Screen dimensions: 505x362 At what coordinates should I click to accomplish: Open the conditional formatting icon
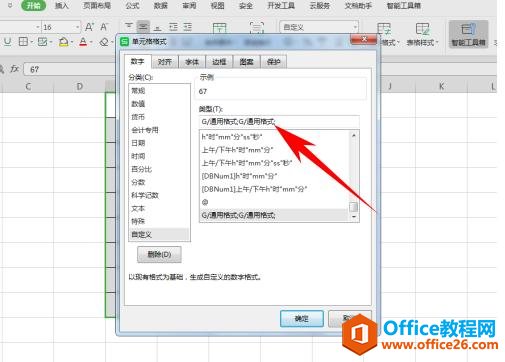point(384,28)
